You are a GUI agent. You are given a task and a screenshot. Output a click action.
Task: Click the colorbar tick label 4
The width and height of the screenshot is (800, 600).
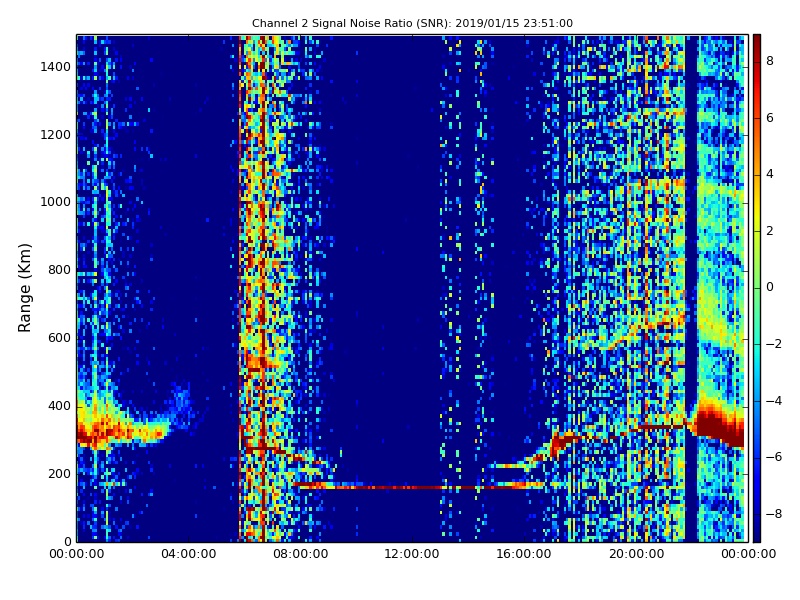click(x=770, y=174)
